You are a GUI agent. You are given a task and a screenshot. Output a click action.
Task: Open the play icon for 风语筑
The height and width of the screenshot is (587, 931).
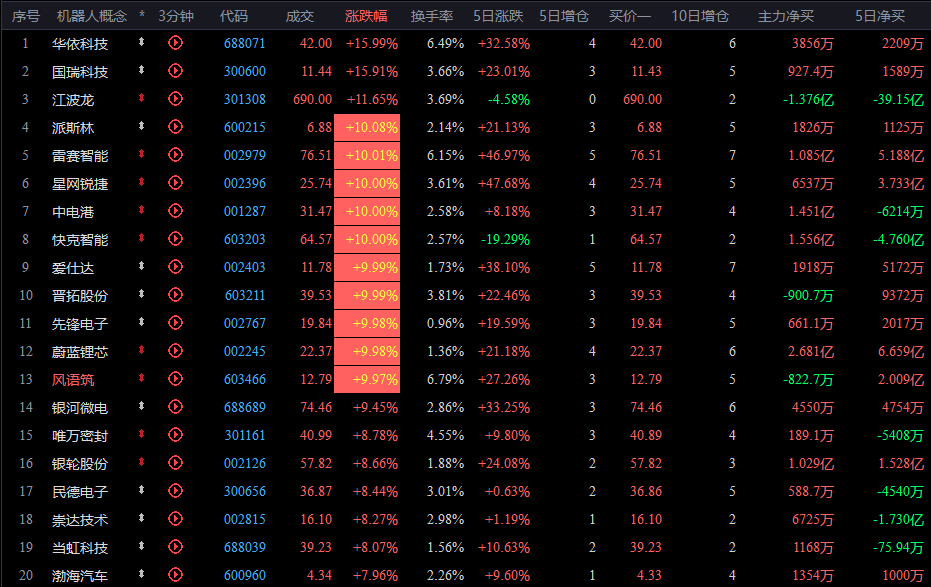175,379
